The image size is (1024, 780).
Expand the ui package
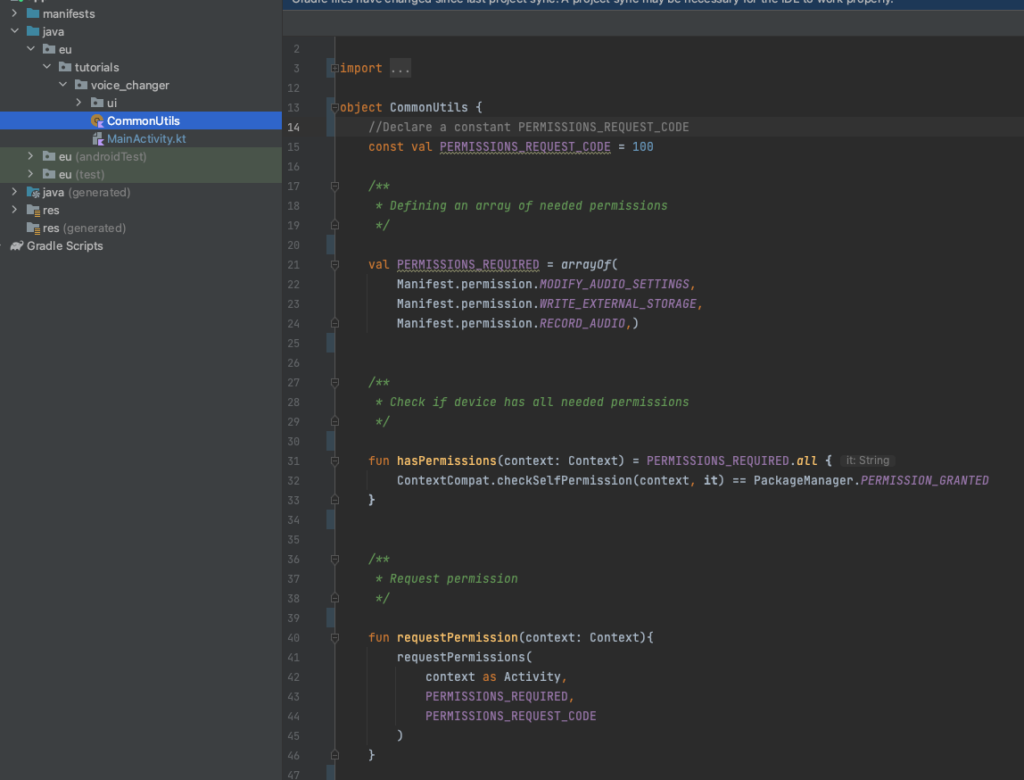coord(78,103)
